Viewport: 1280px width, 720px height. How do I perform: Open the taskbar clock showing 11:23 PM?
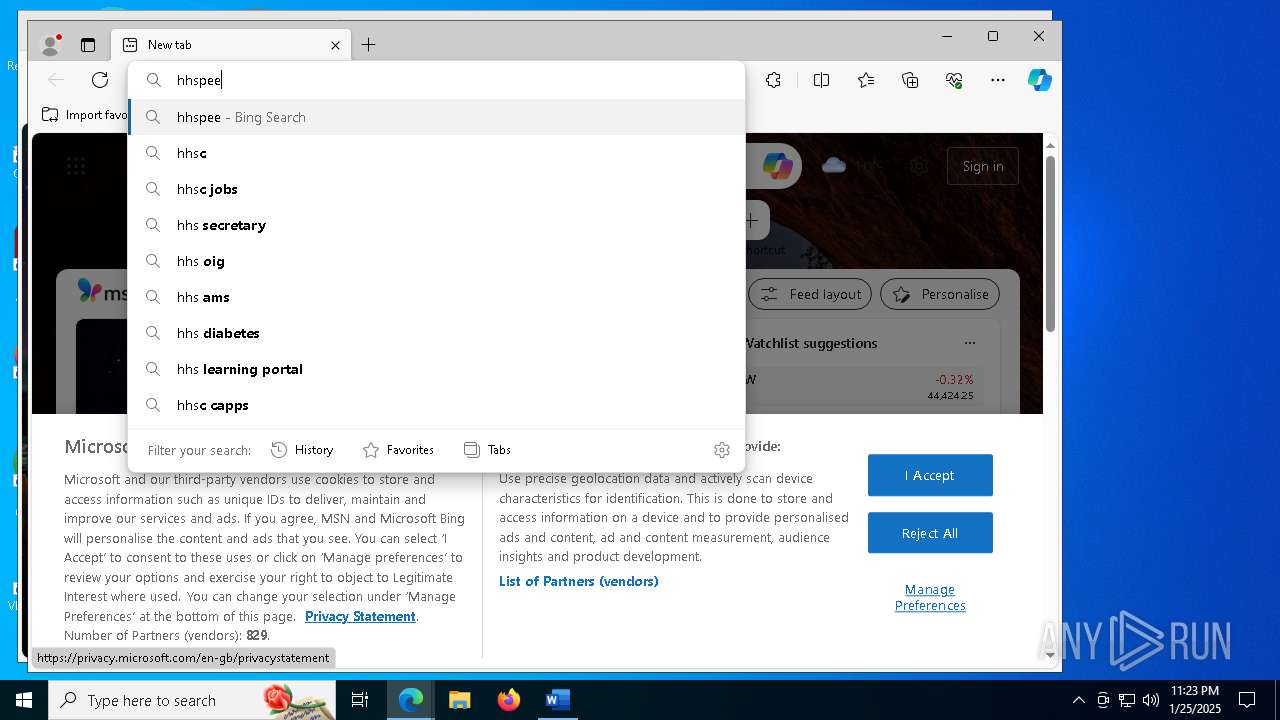coord(1195,700)
